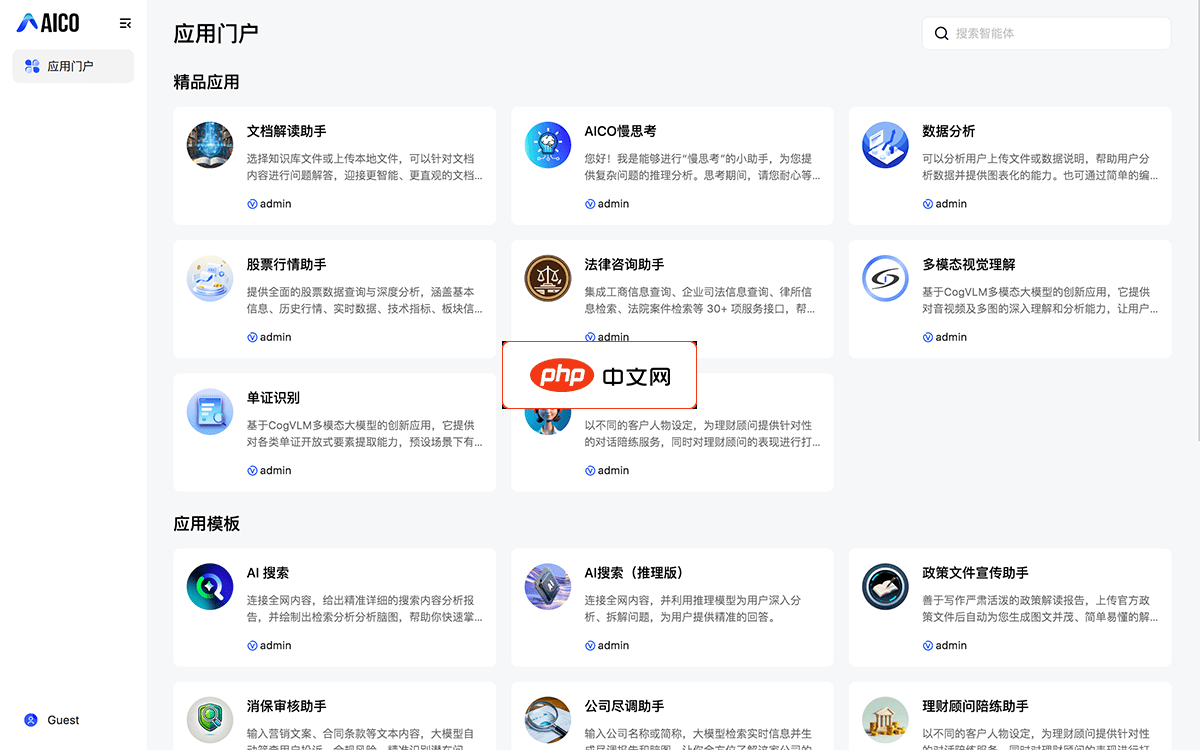1200x750 pixels.
Task: Click admin author on 股票行情助手 card
Action: pos(269,337)
